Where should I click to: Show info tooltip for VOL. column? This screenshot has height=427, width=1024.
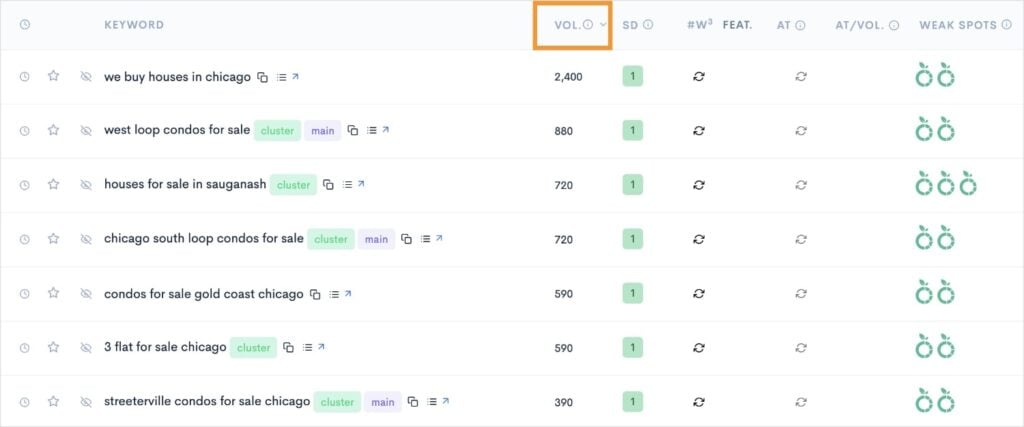pyautogui.click(x=588, y=25)
